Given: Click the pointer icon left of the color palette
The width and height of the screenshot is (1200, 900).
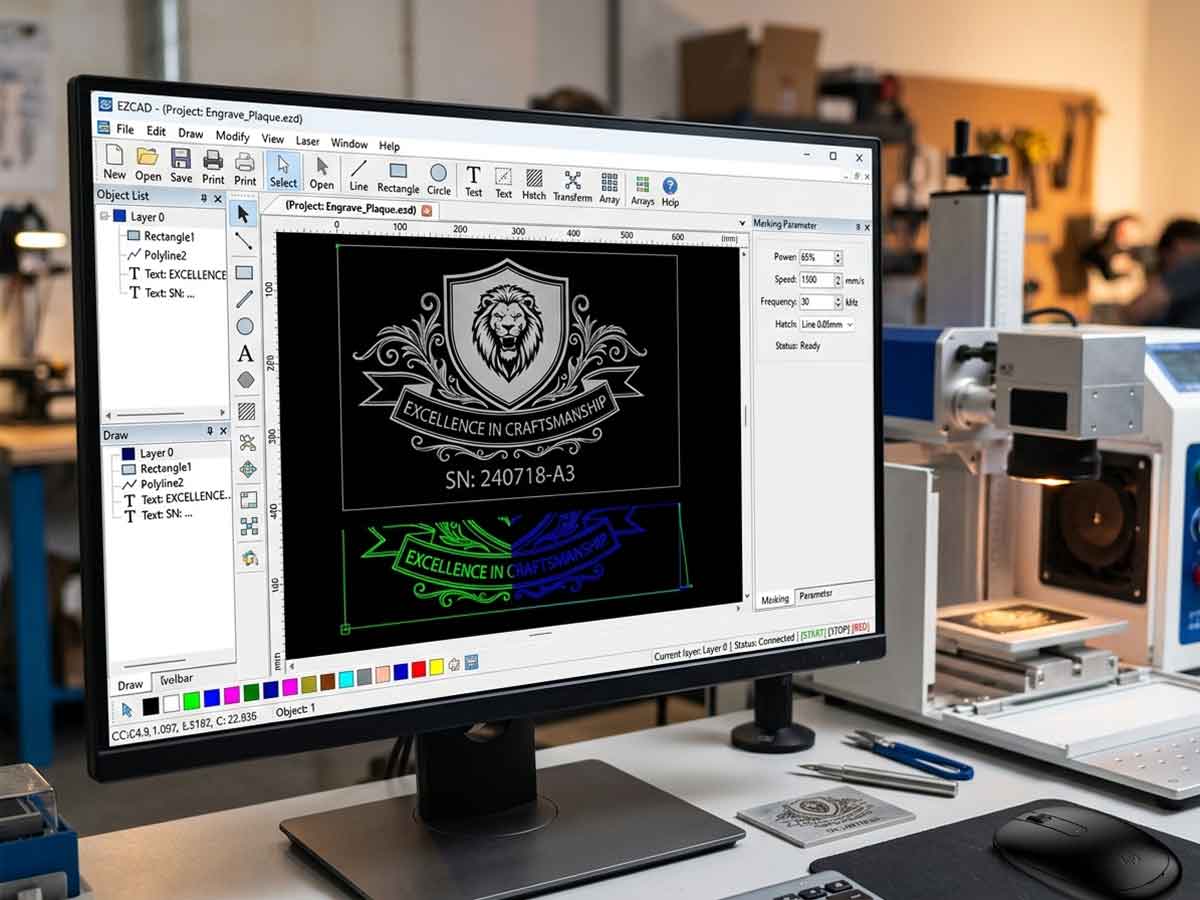Looking at the screenshot, I should click(x=127, y=708).
